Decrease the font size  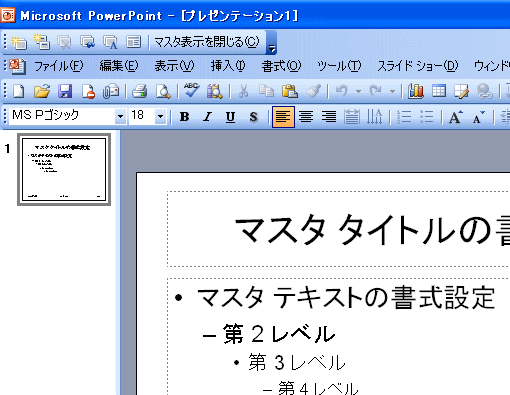[x=478, y=117]
